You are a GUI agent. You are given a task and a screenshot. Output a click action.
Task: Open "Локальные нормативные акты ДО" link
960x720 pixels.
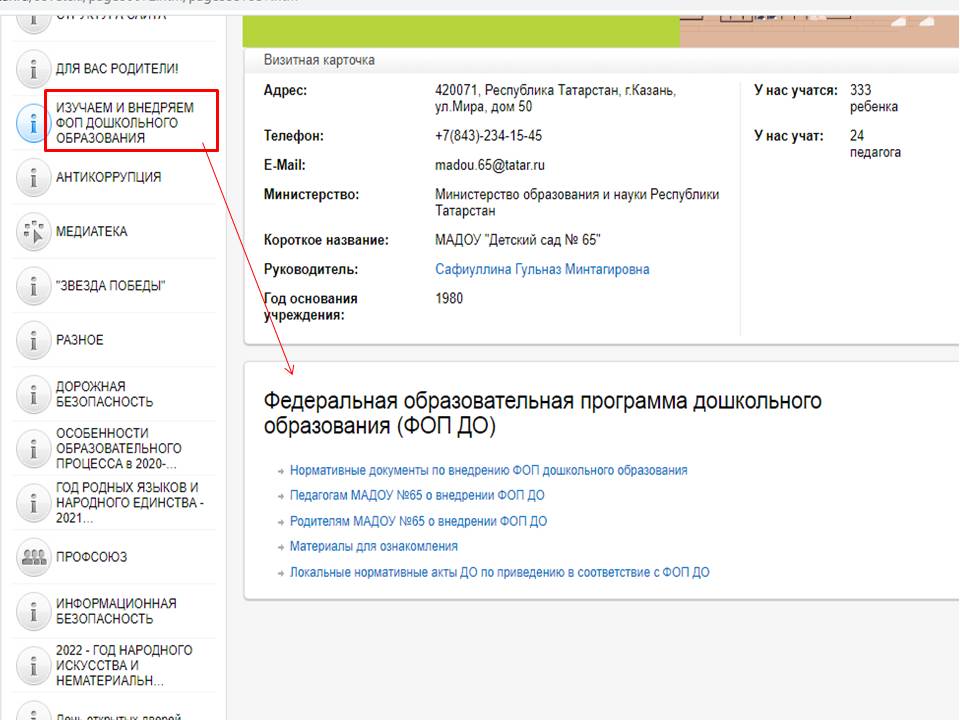[x=499, y=573]
